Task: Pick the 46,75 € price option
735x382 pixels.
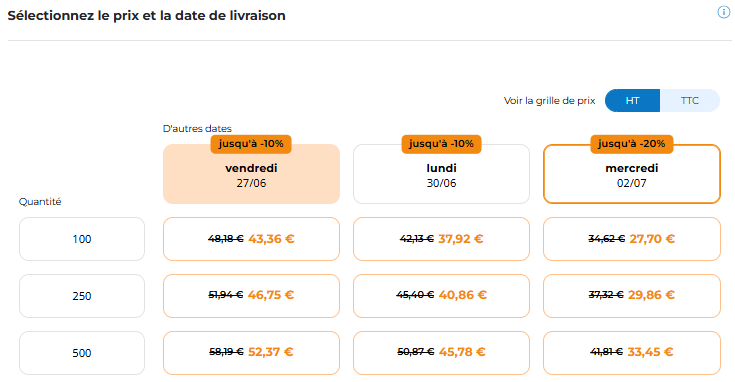Action: coord(251,296)
